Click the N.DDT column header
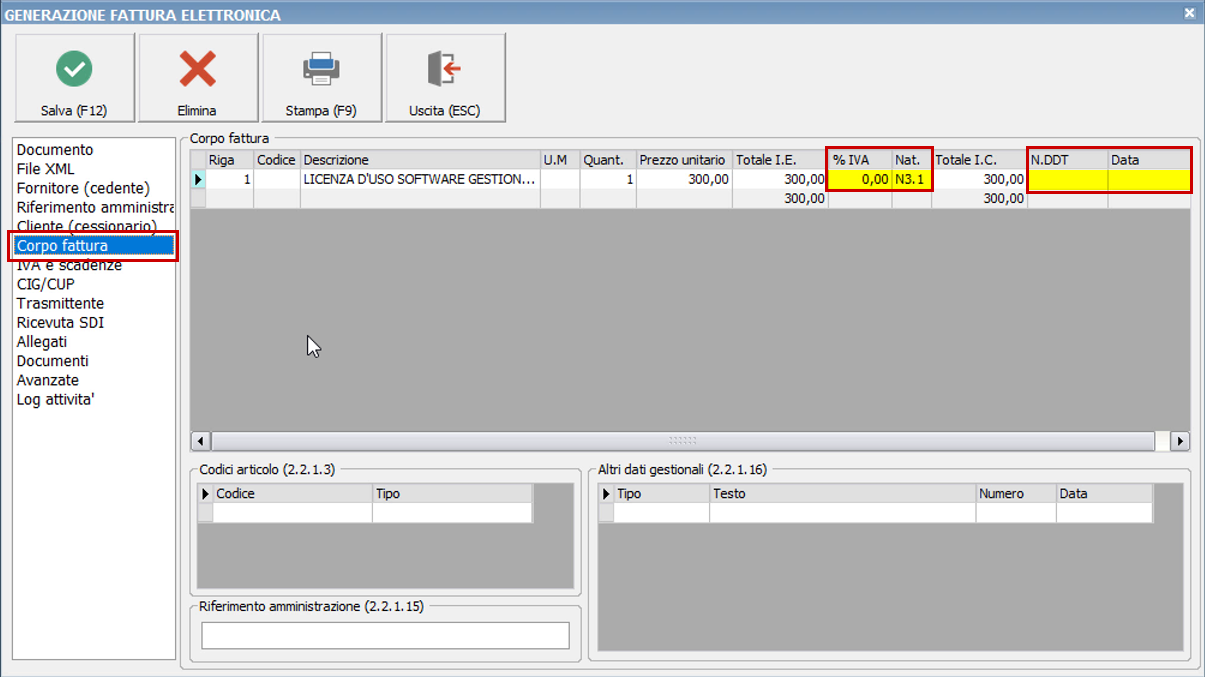 click(1067, 160)
